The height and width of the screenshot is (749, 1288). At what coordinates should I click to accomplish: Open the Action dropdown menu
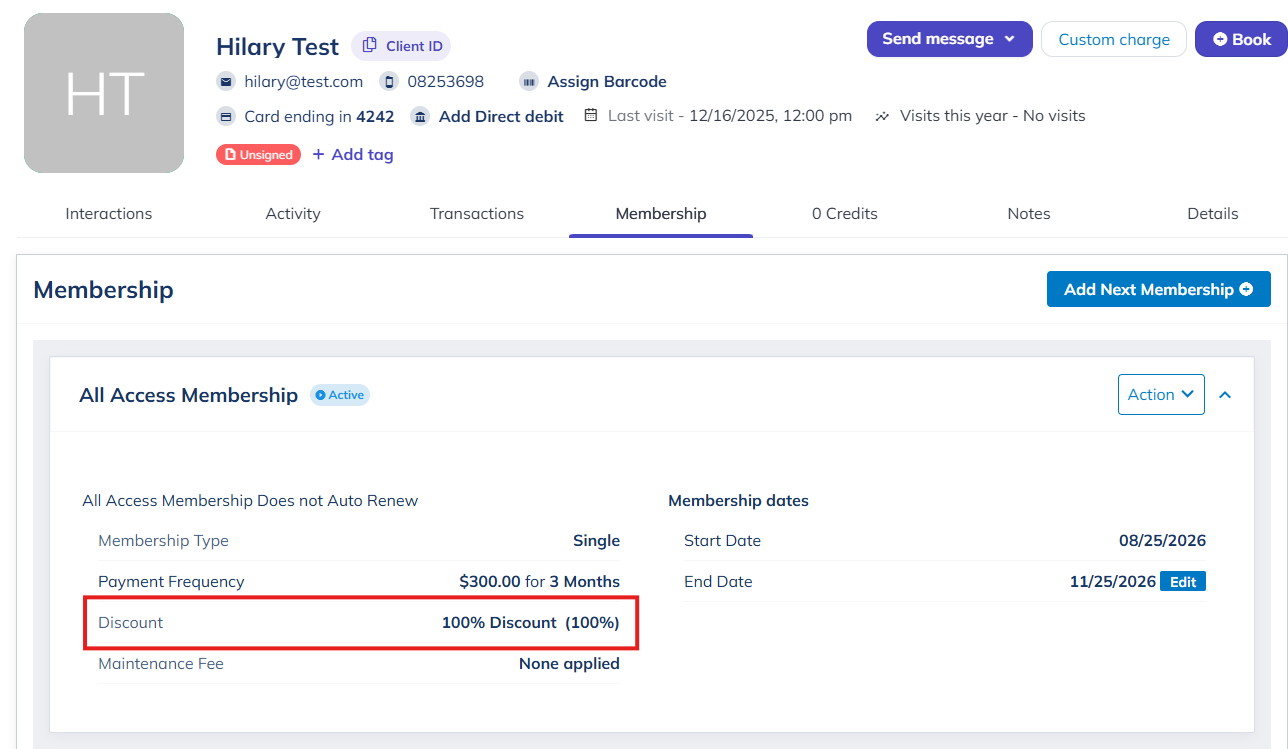[1161, 394]
